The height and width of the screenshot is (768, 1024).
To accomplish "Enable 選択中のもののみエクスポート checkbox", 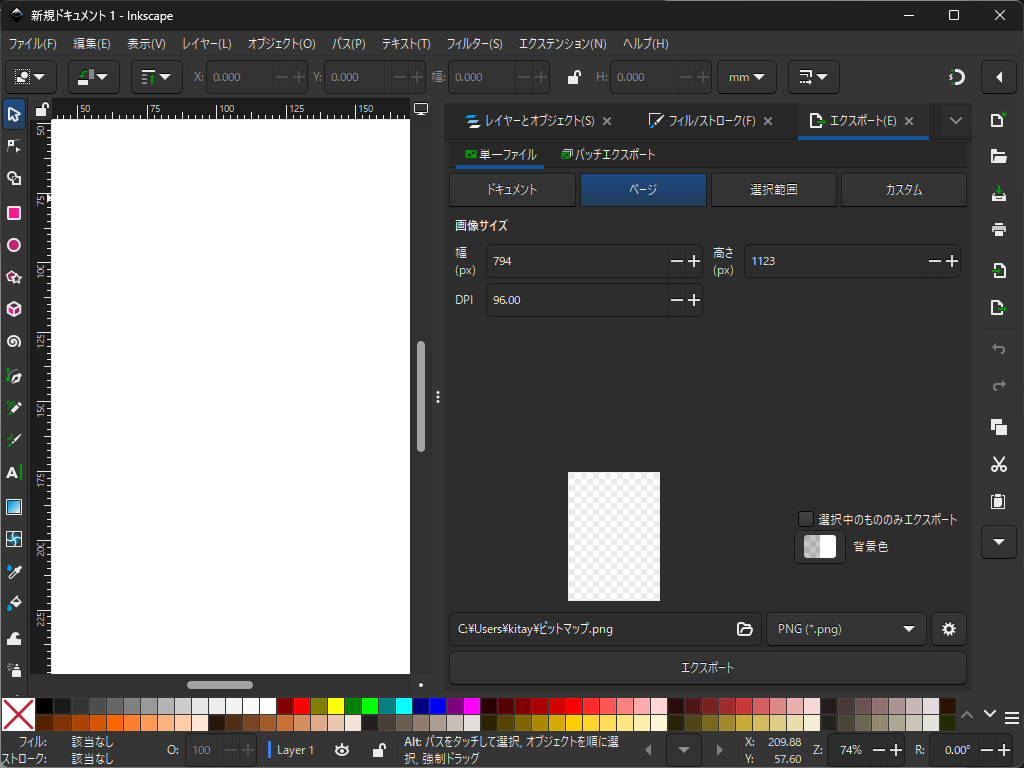I will 805,519.
